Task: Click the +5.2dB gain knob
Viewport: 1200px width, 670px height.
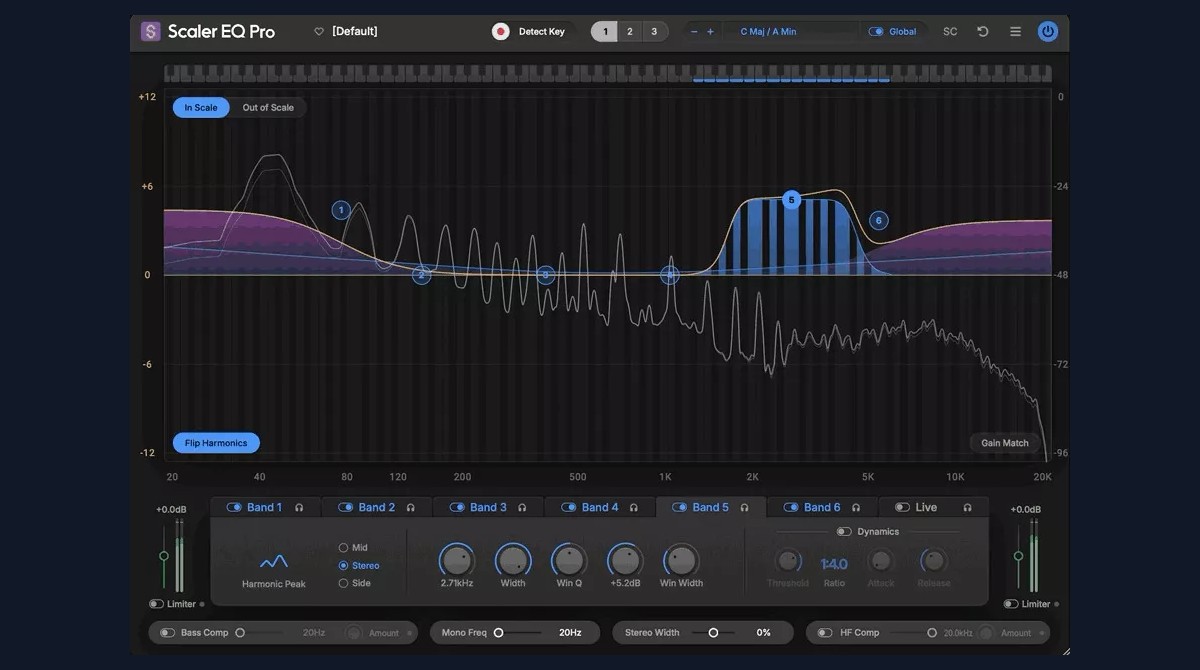Action: pyautogui.click(x=625, y=560)
